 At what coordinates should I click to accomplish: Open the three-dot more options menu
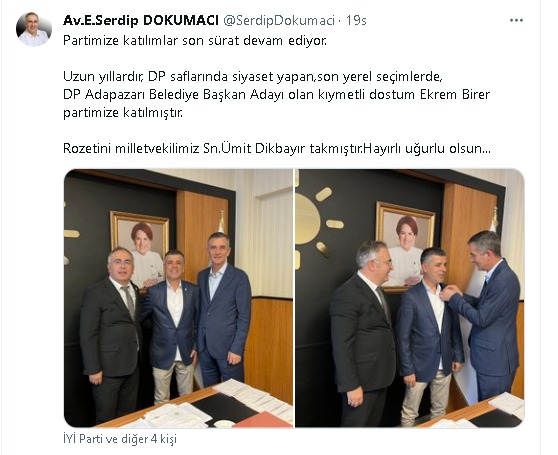click(516, 21)
